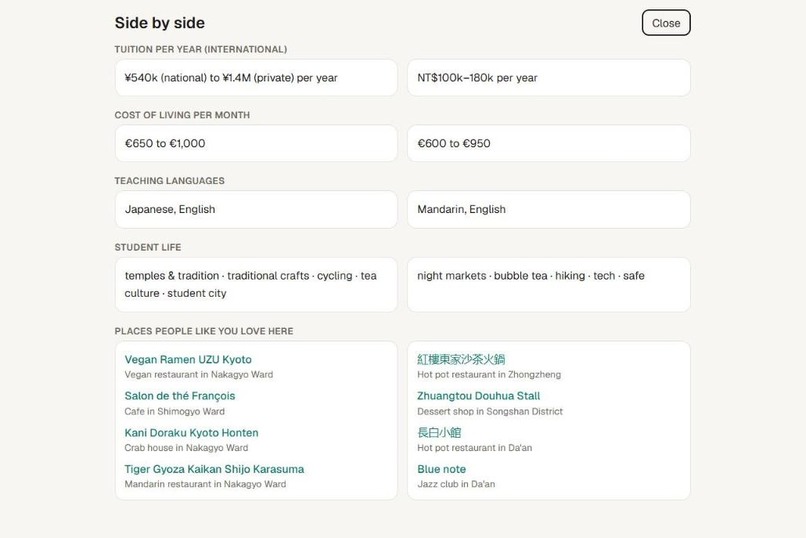
Task: Click the Teaching Languages label
Action: tap(169, 181)
